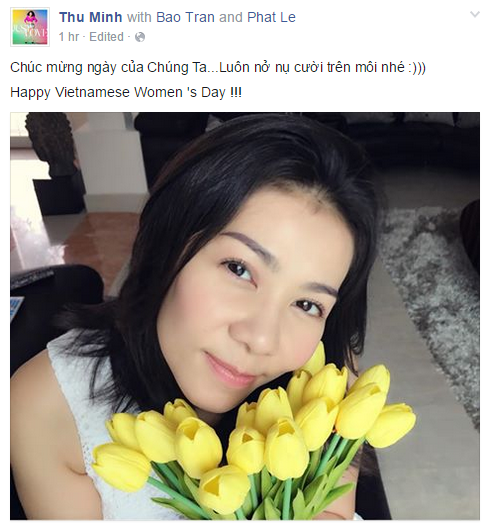Click the word "and" between tagged names
This screenshot has height=526, width=485.
click(231, 17)
